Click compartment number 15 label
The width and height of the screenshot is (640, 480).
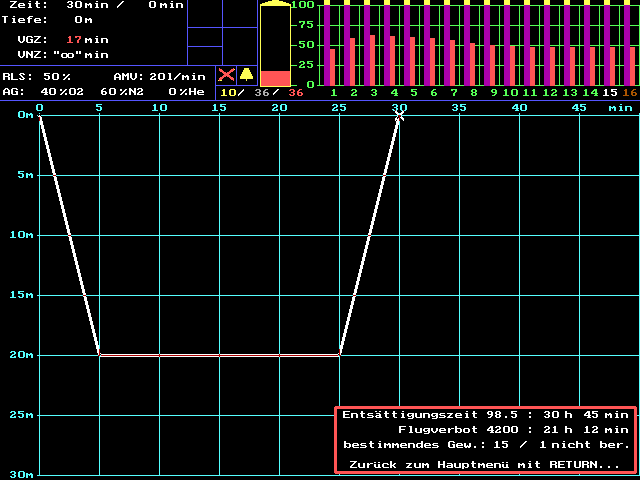(x=610, y=93)
